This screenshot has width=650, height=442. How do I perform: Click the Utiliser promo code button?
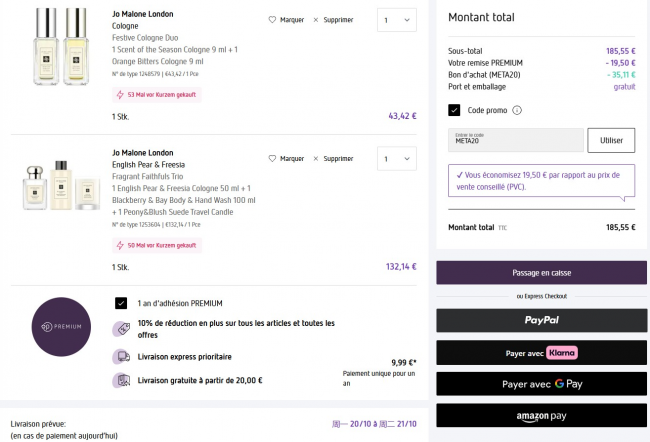(x=610, y=140)
